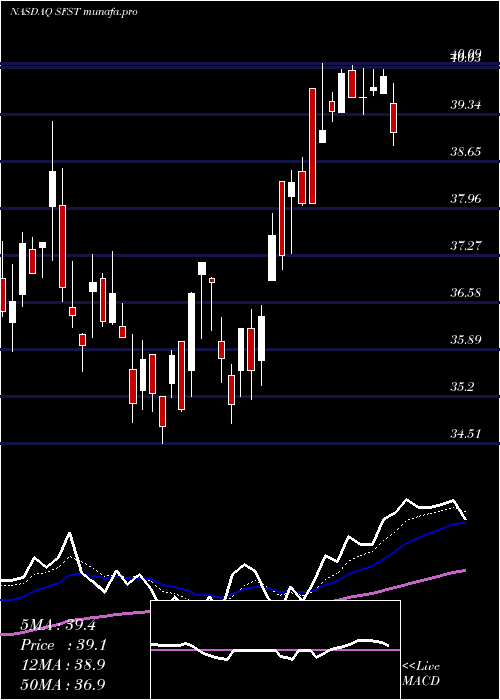Select the 38.65 price level label
Viewport: 500px width, 700px height.
pyautogui.click(x=466, y=152)
